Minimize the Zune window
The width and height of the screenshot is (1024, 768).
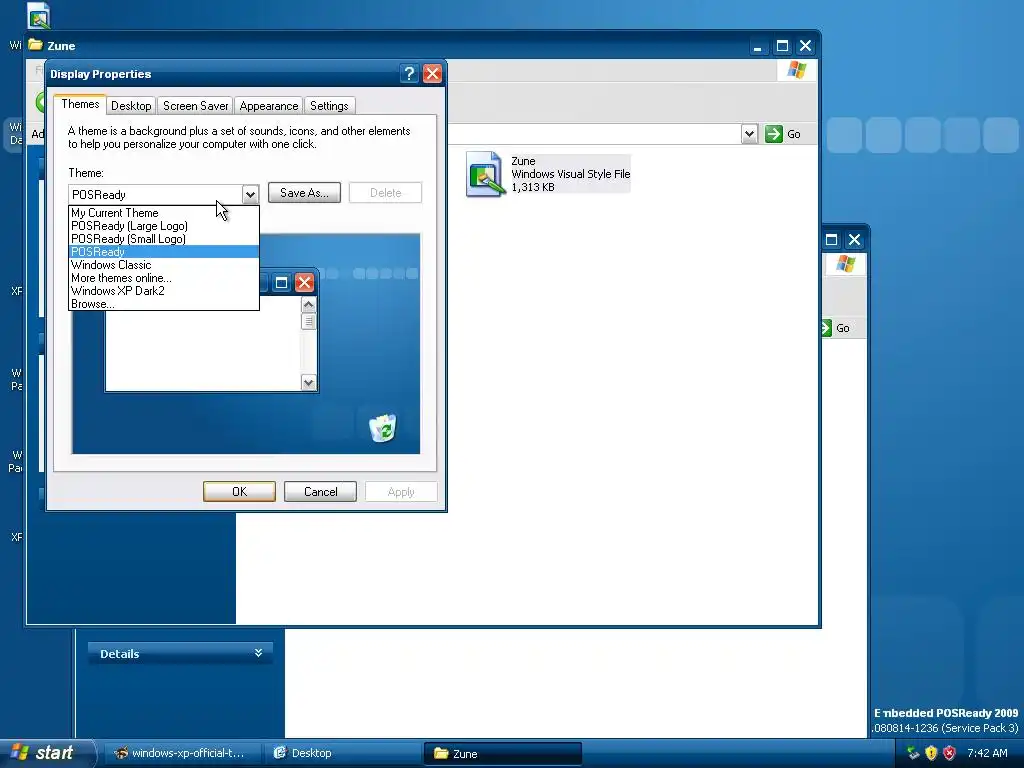pyautogui.click(x=758, y=46)
